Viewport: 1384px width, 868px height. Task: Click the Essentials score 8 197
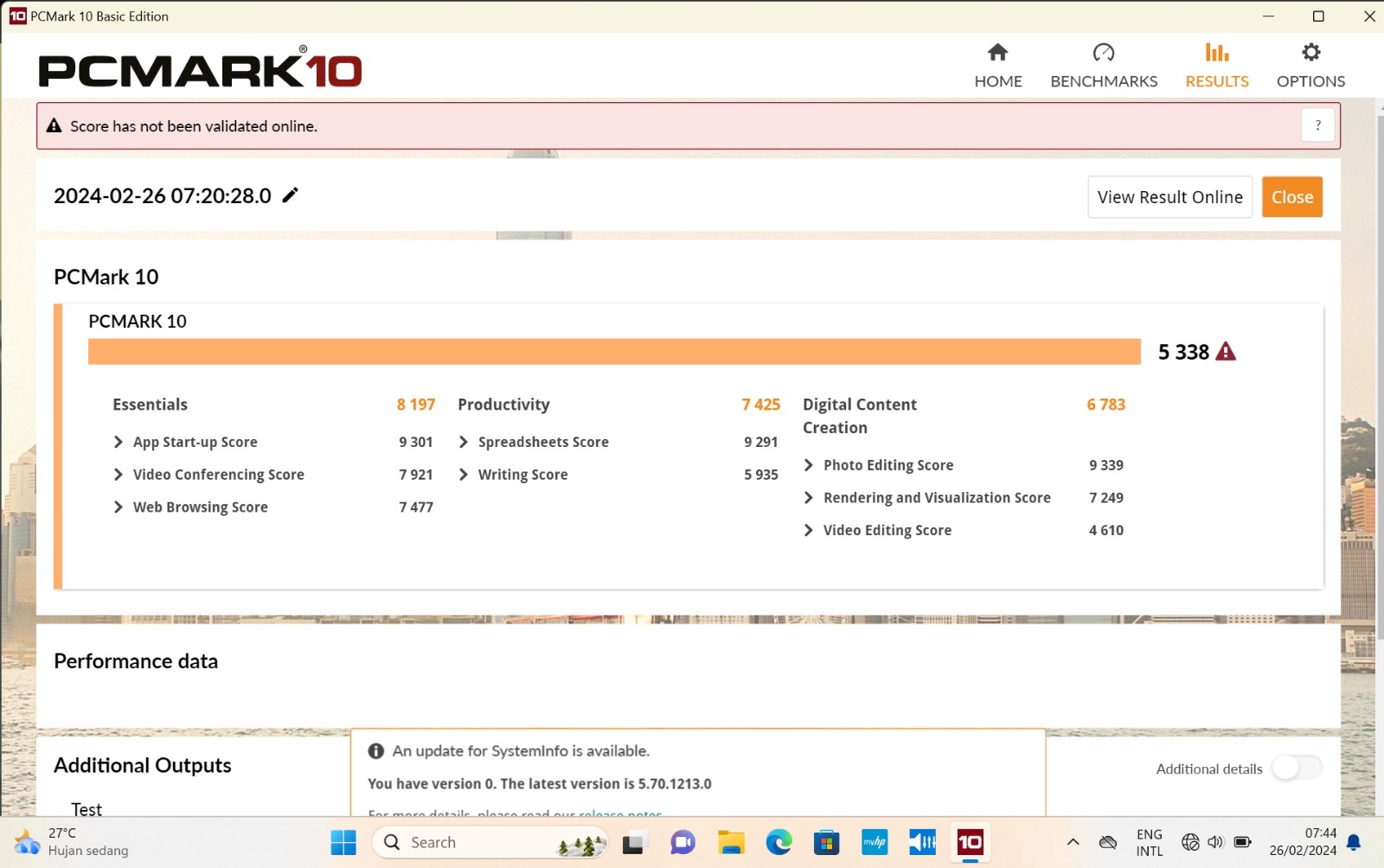click(x=416, y=405)
